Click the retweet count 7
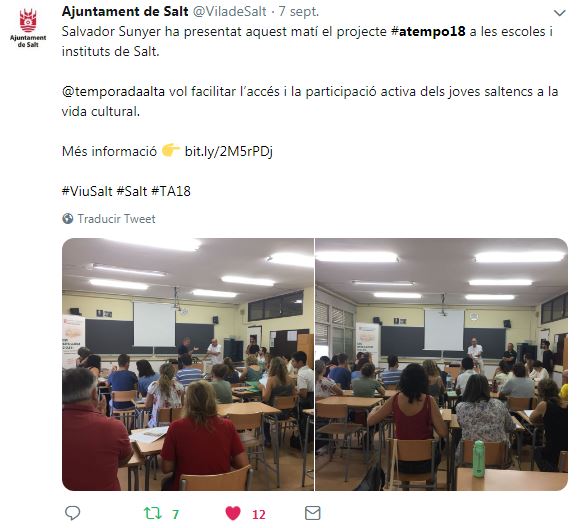577x528 pixels. click(x=176, y=514)
